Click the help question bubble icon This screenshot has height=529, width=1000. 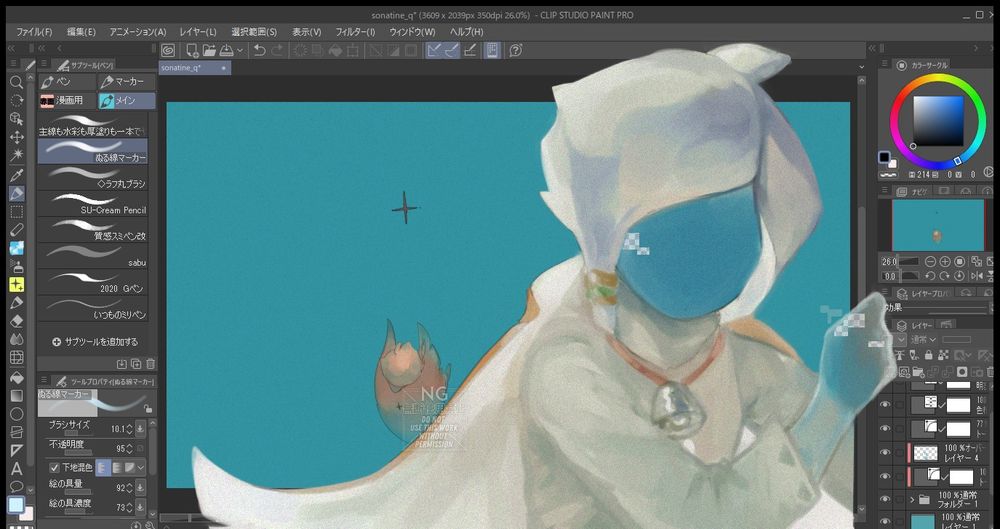(516, 50)
